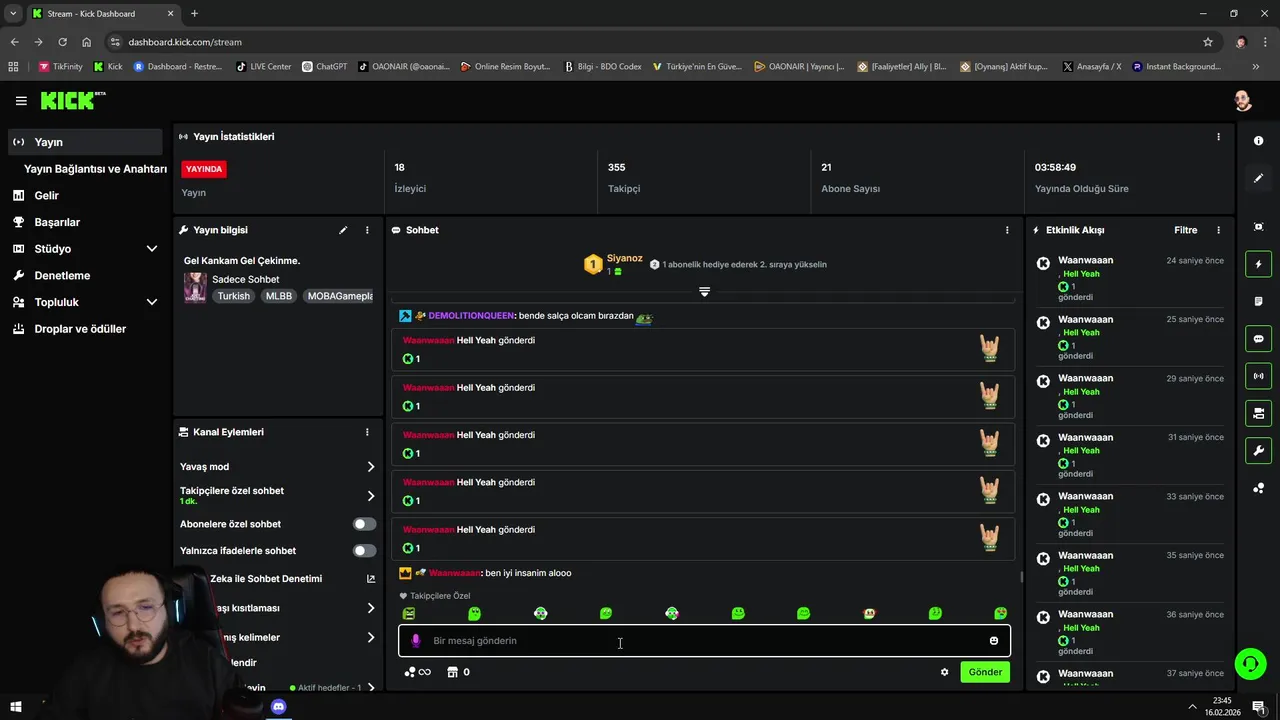1280x720 pixels.
Task: Toggle the wrench panel icon in sidebar
Action: (1258, 451)
